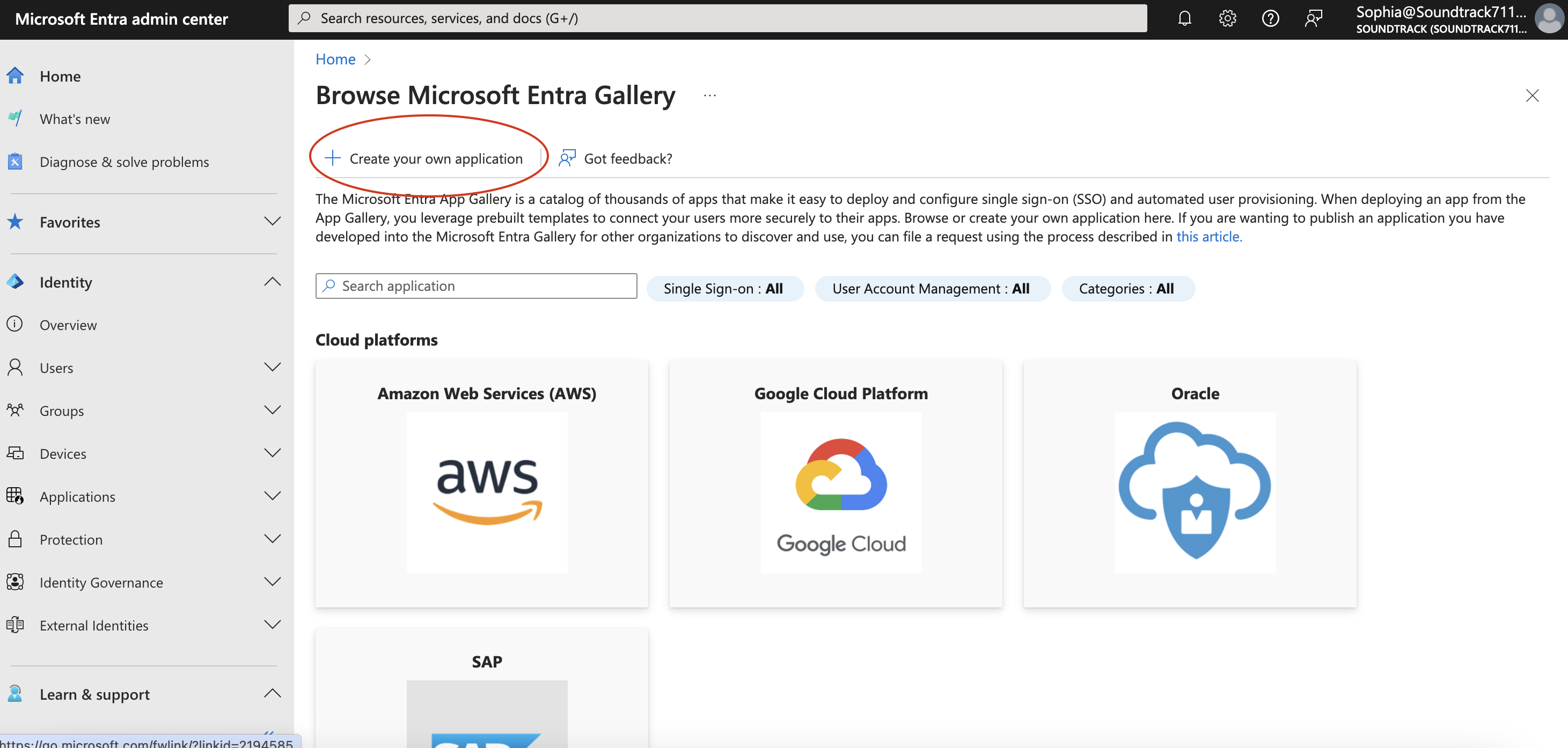Expand the Devices submenu chevron
This screenshot has height=748, width=1568.
pyautogui.click(x=273, y=453)
